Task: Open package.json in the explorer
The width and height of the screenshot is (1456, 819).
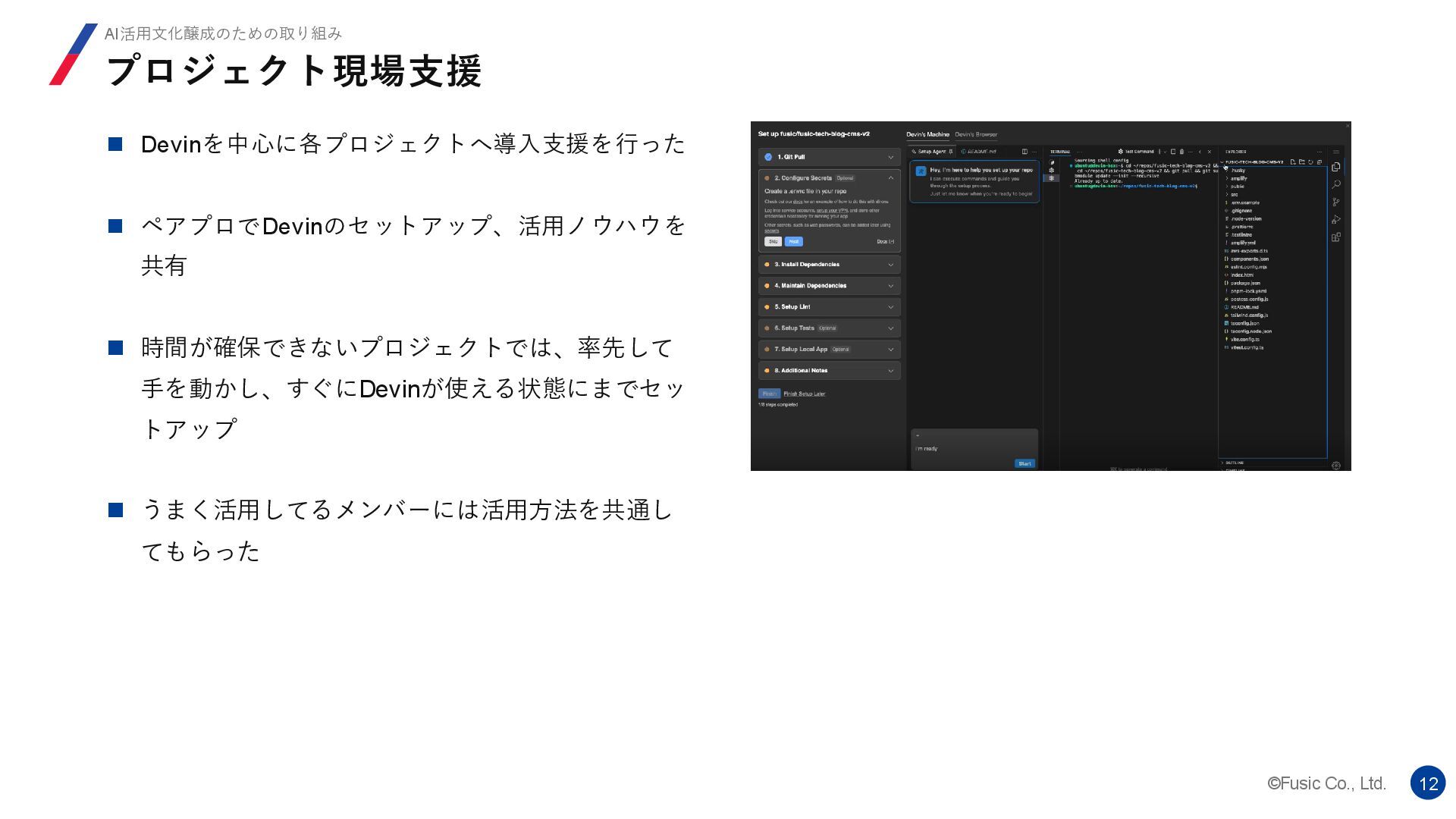Action: [x=1244, y=283]
